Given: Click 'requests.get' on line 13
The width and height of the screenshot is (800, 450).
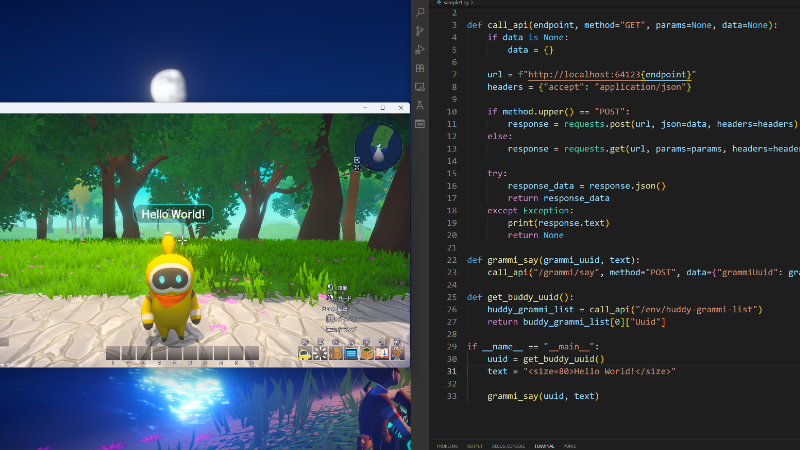Looking at the screenshot, I should click(594, 149).
